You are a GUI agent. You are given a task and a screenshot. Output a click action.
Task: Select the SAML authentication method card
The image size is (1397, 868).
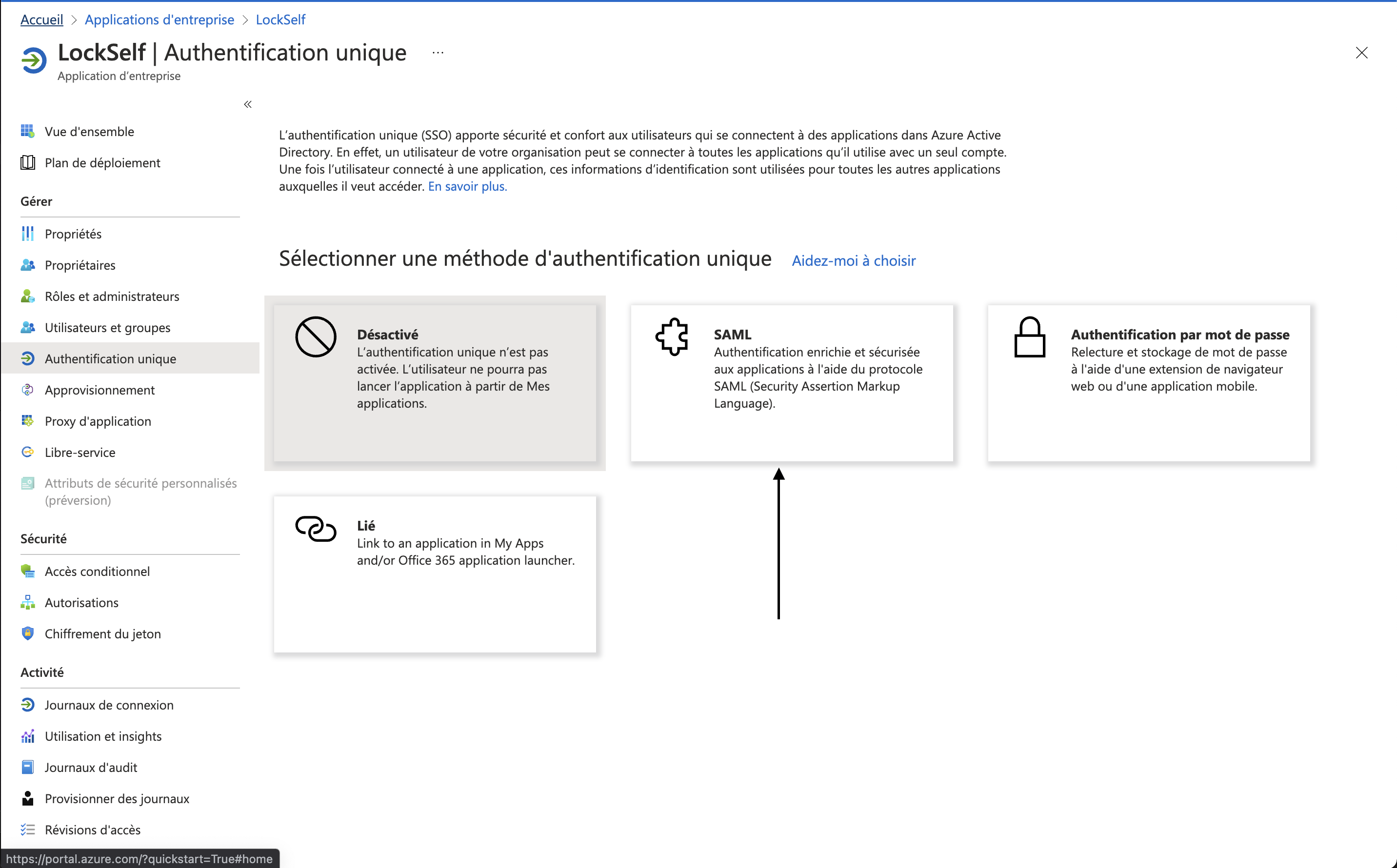791,383
